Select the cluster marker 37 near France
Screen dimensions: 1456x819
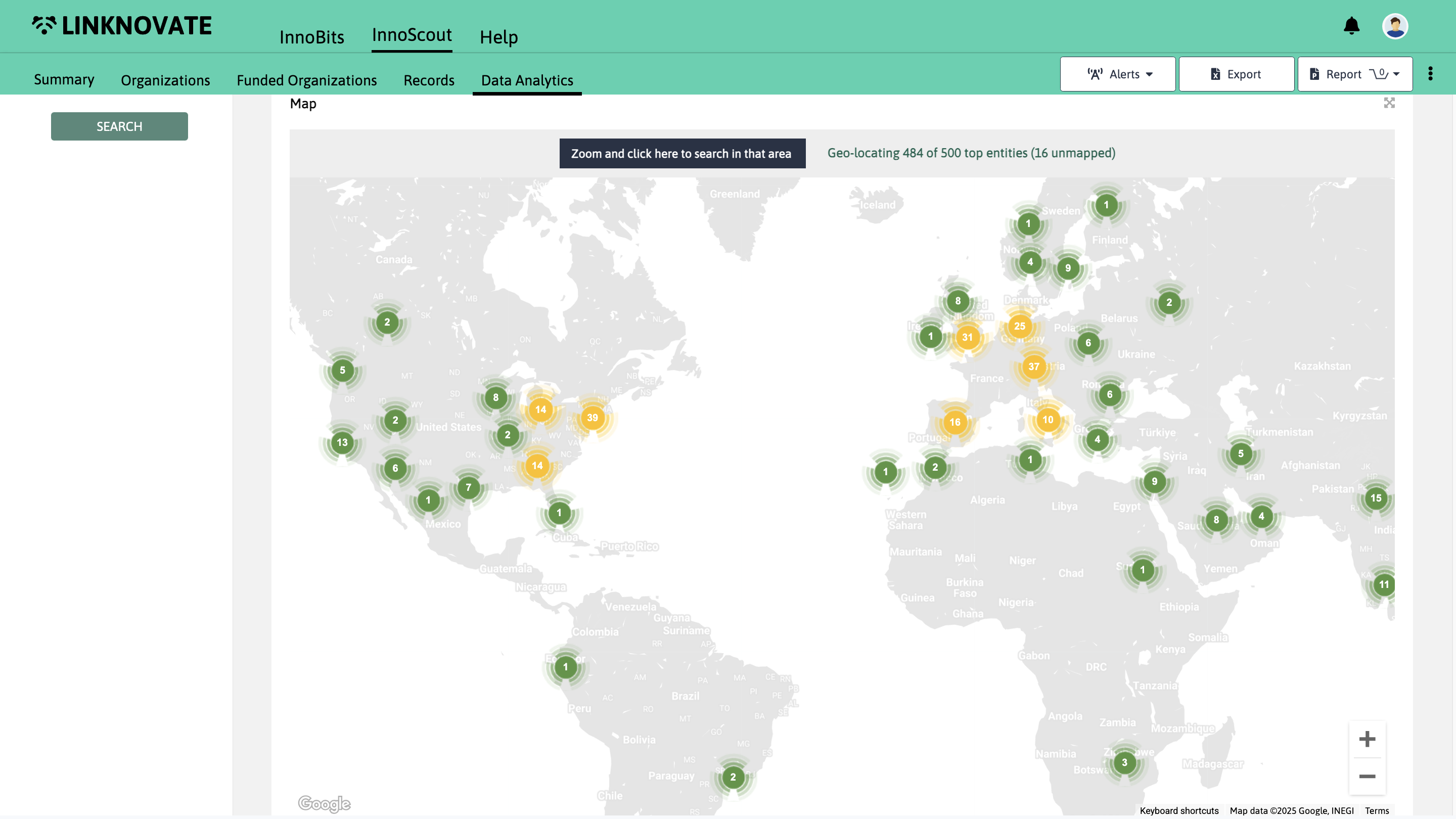[x=1034, y=366]
